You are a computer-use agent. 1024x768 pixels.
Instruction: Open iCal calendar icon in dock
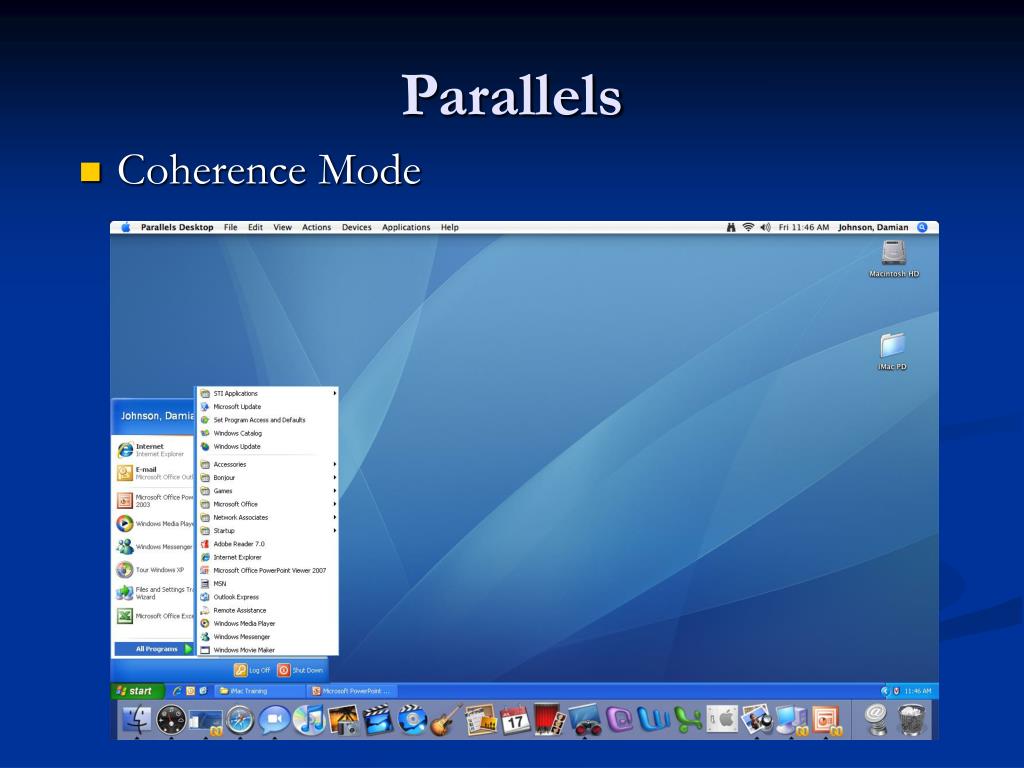point(515,720)
